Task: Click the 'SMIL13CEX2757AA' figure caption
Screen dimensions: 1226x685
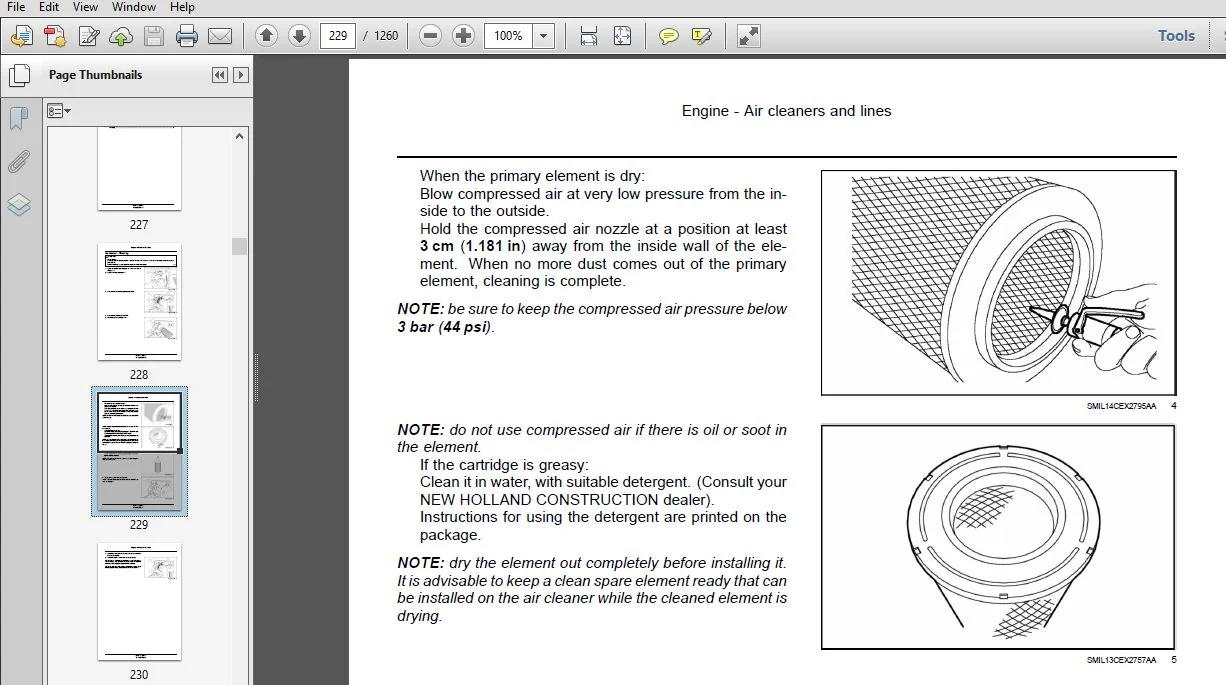Action: [x=1121, y=660]
